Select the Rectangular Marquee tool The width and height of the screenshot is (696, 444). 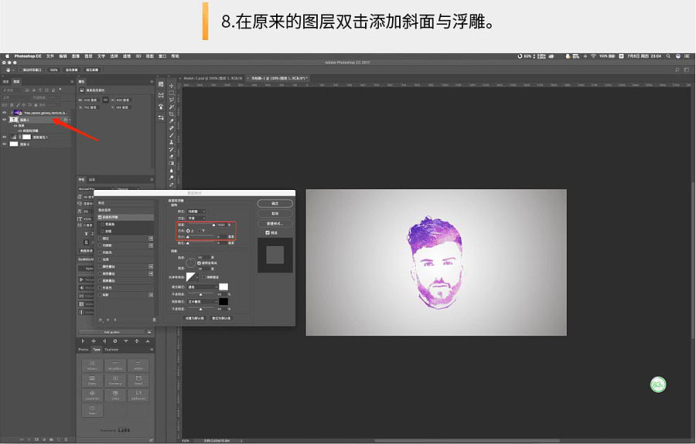172,94
